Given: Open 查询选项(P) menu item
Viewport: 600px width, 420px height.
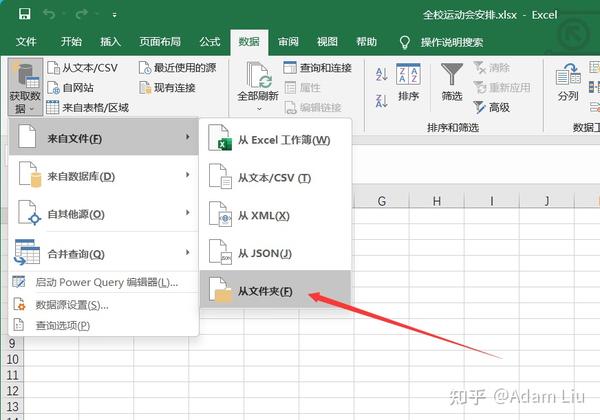Looking at the screenshot, I should click(103, 325).
